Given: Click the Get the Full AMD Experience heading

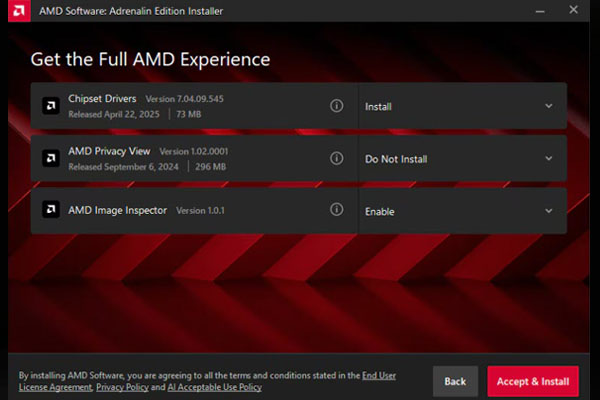Looking at the screenshot, I should click(x=150, y=59).
